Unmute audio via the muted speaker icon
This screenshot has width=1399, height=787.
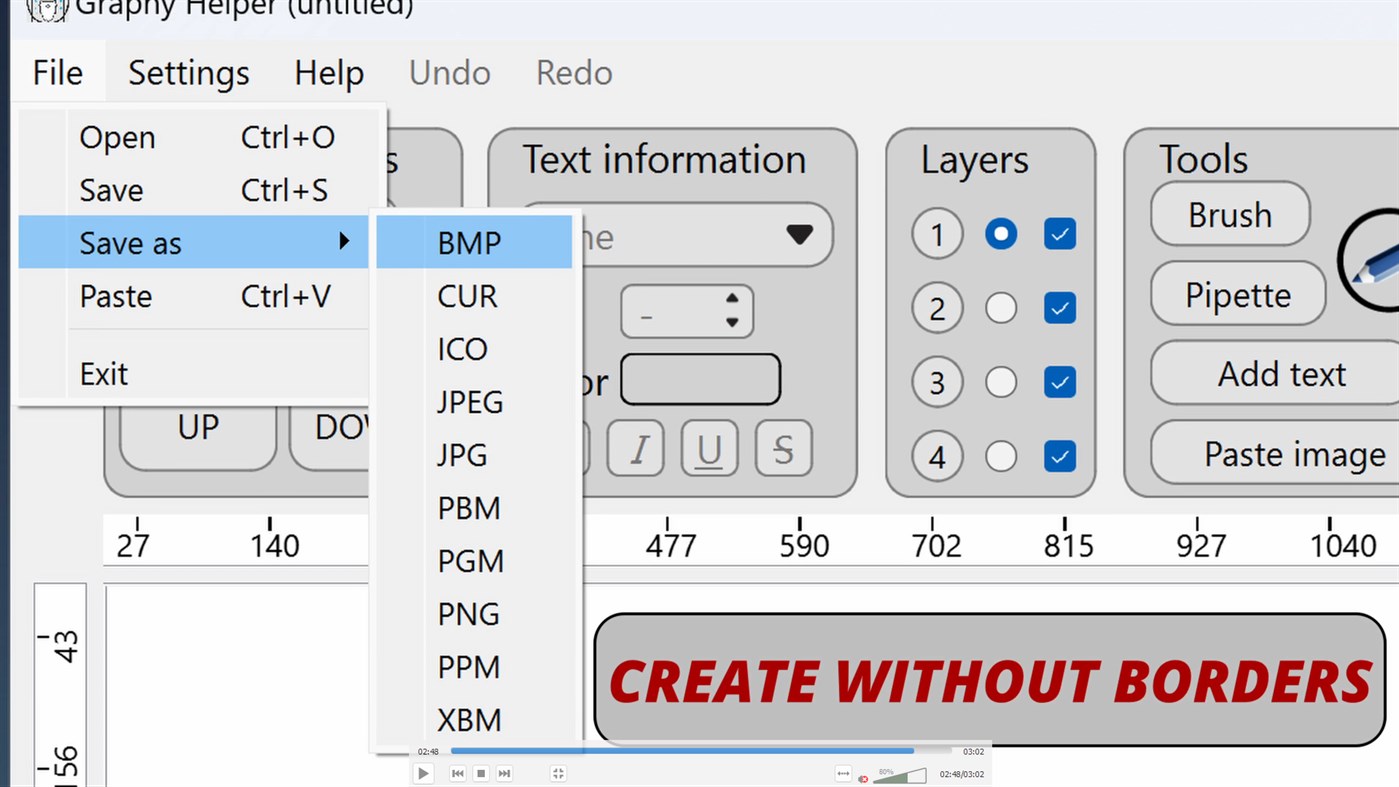pos(862,775)
